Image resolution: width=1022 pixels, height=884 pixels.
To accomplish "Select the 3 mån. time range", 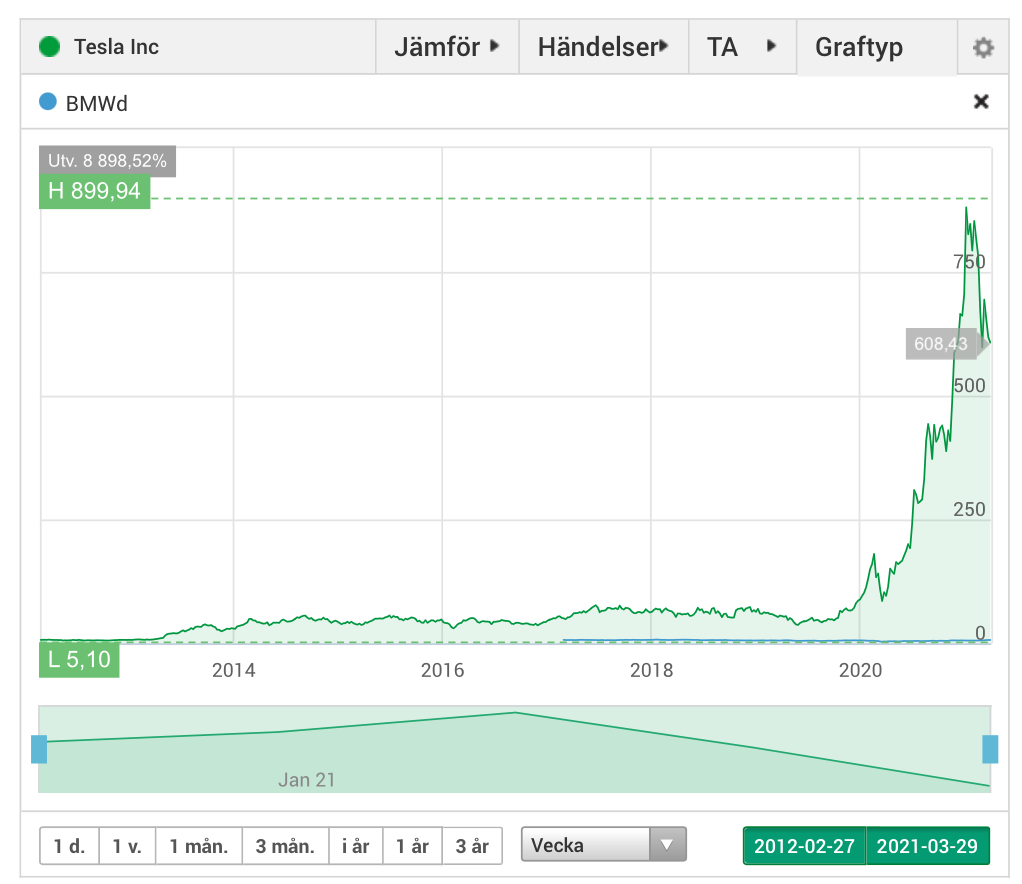I will pyautogui.click(x=285, y=846).
